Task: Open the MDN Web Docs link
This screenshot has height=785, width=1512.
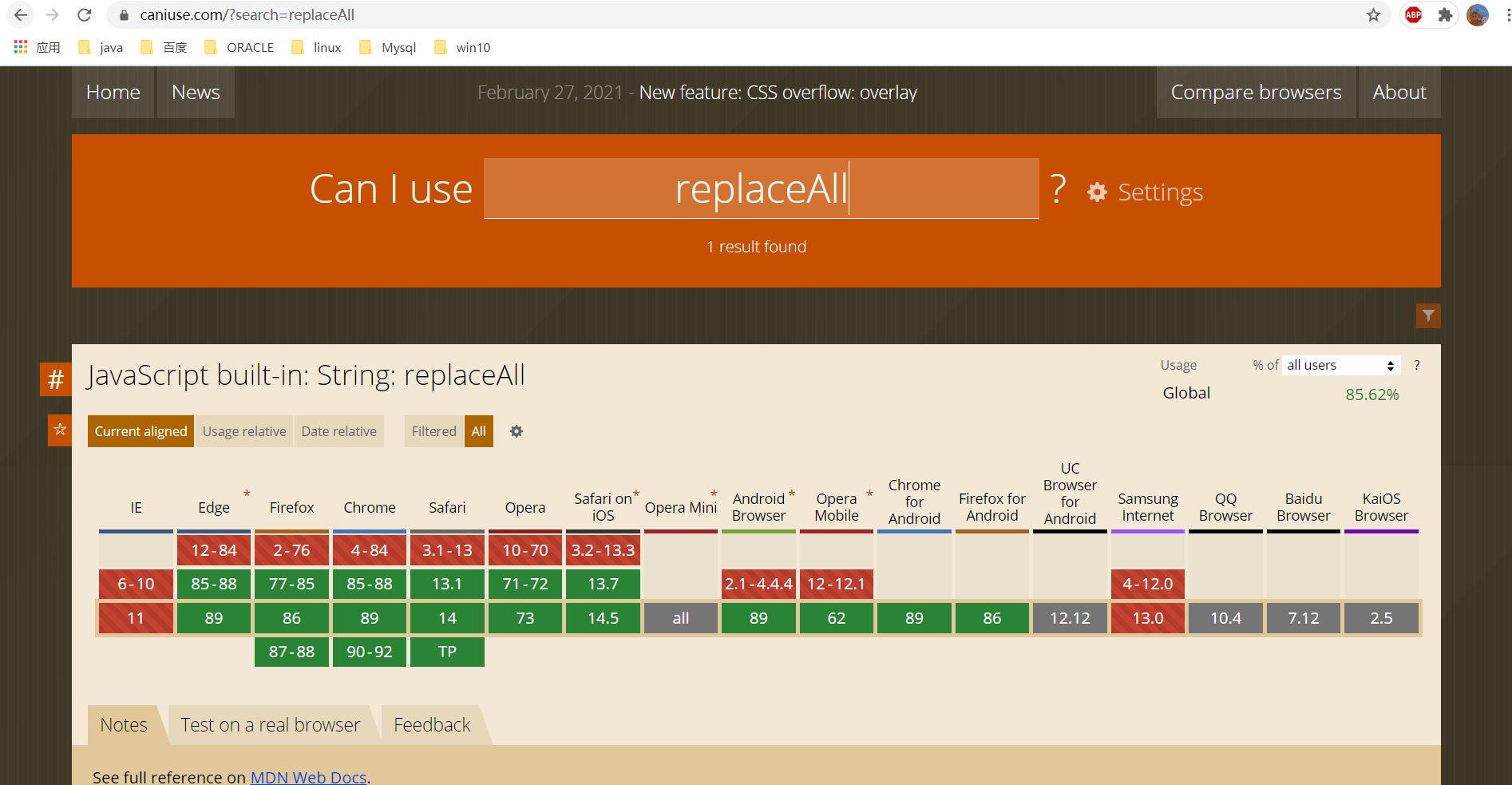Action: (x=309, y=776)
